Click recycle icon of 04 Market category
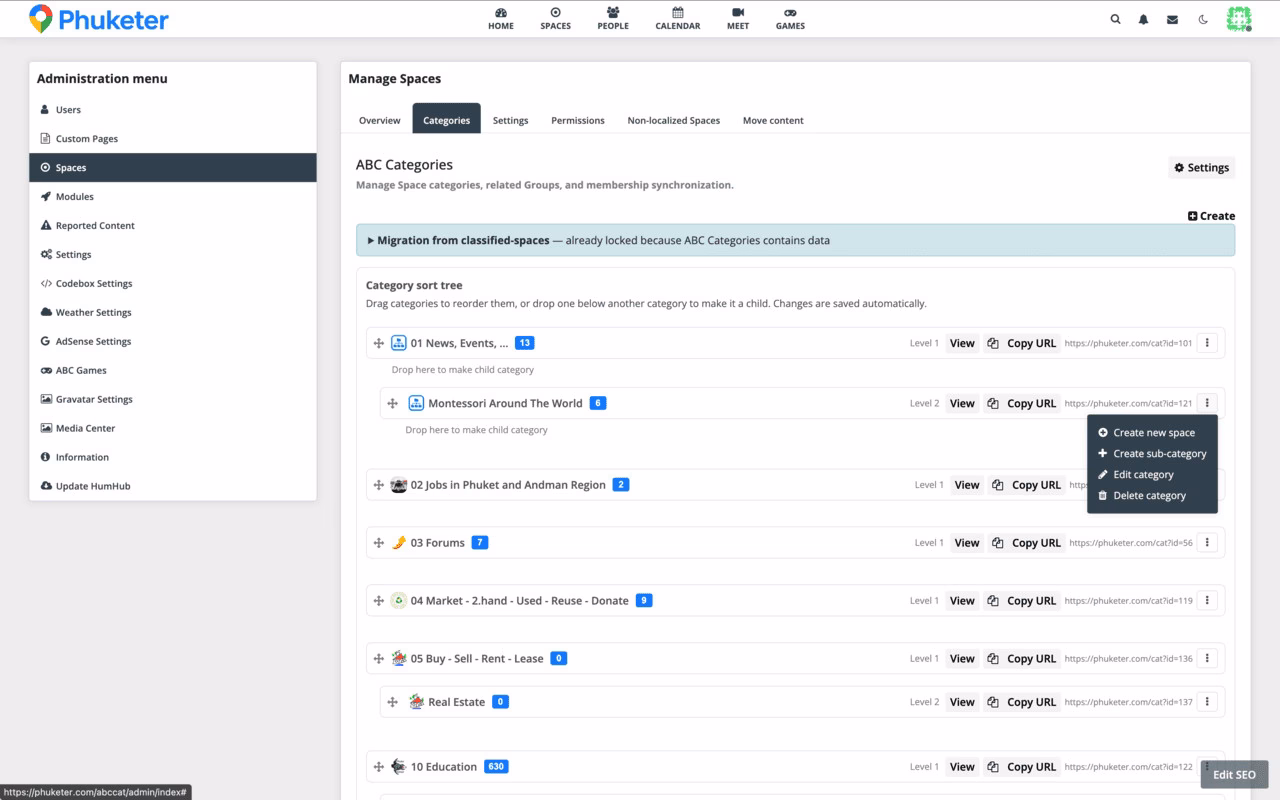Screen dimensions: 1280x800 pyautogui.click(x=398, y=601)
